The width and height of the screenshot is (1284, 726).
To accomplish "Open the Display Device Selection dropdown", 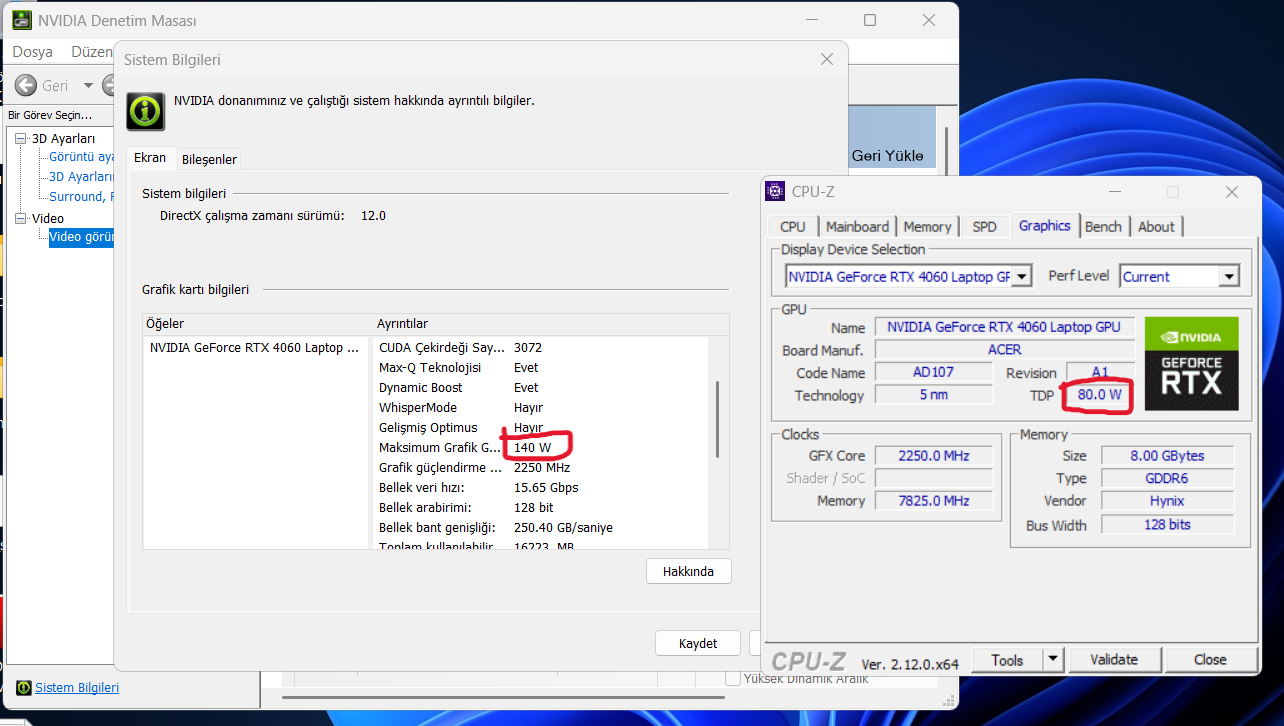I will [x=1022, y=277].
